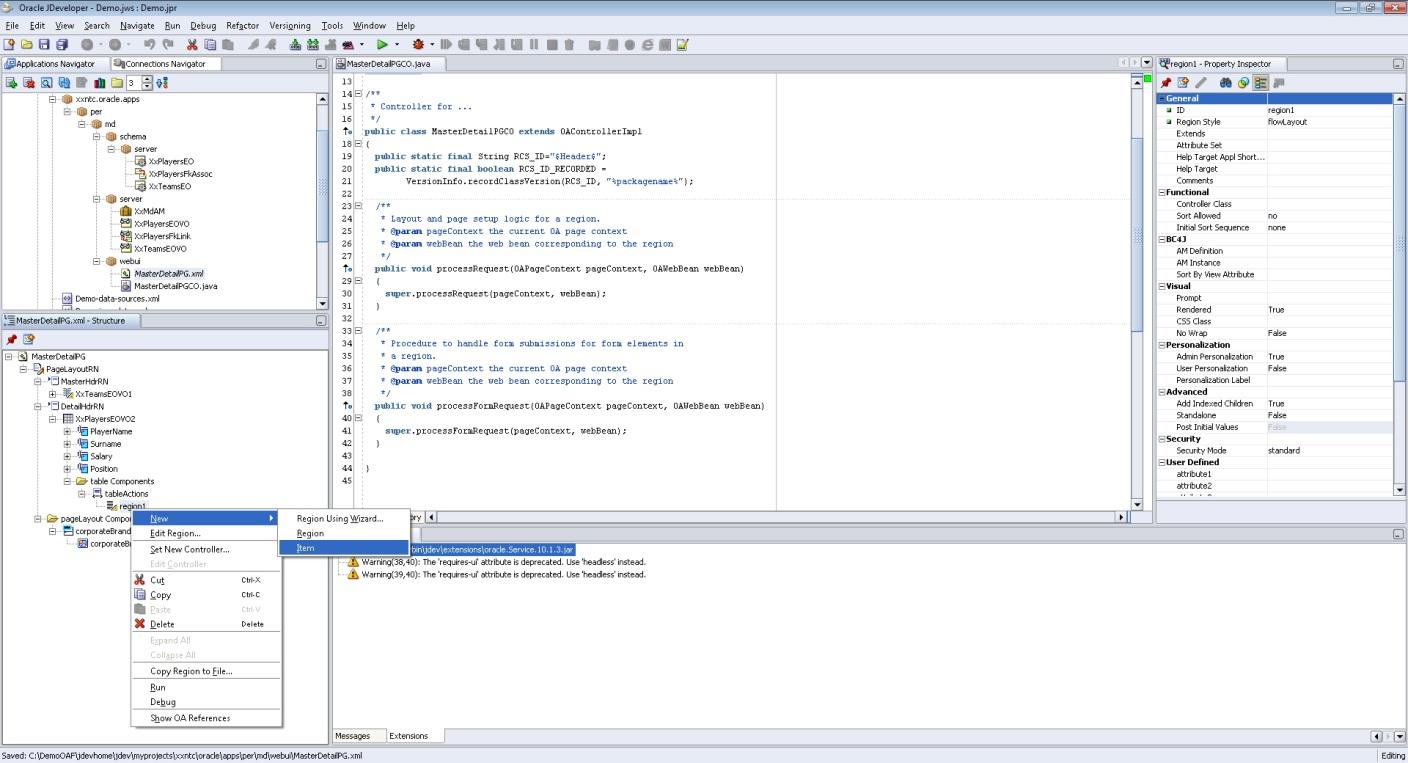The height and width of the screenshot is (763, 1408).
Task: Choose Region Using Wizard from submenu
Action: click(x=343, y=518)
